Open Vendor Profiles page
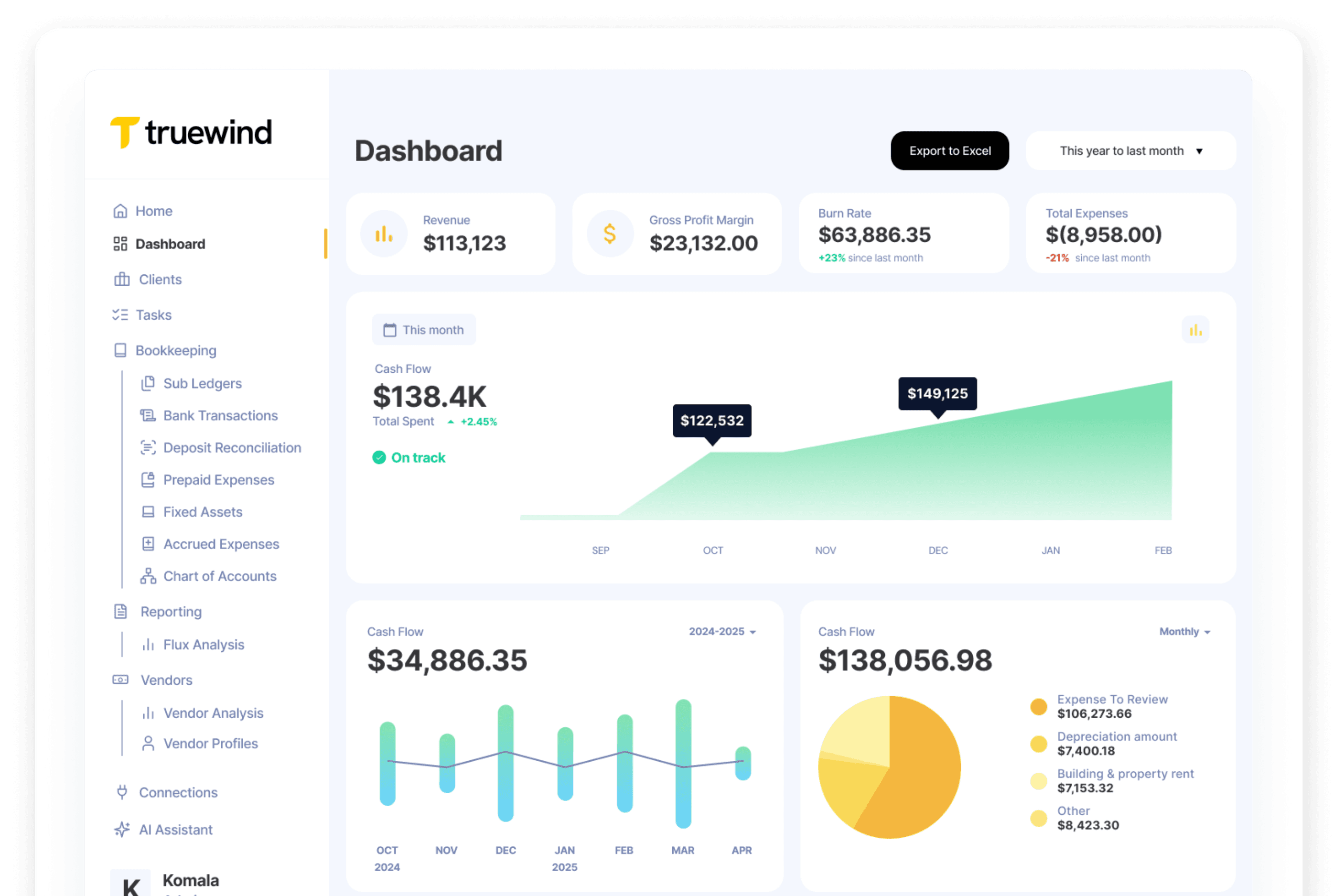This screenshot has height=896, width=1344. point(210,744)
